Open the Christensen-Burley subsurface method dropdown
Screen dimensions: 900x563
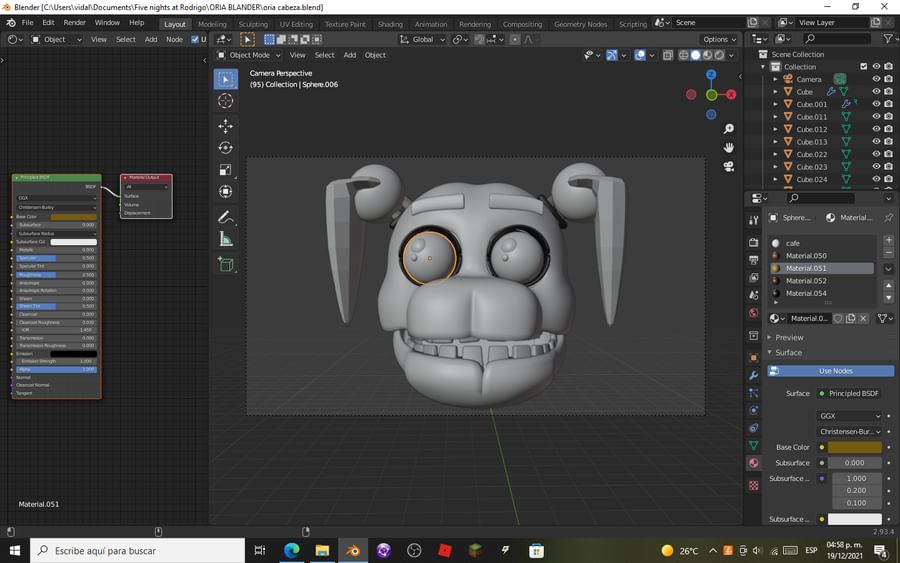pos(849,431)
